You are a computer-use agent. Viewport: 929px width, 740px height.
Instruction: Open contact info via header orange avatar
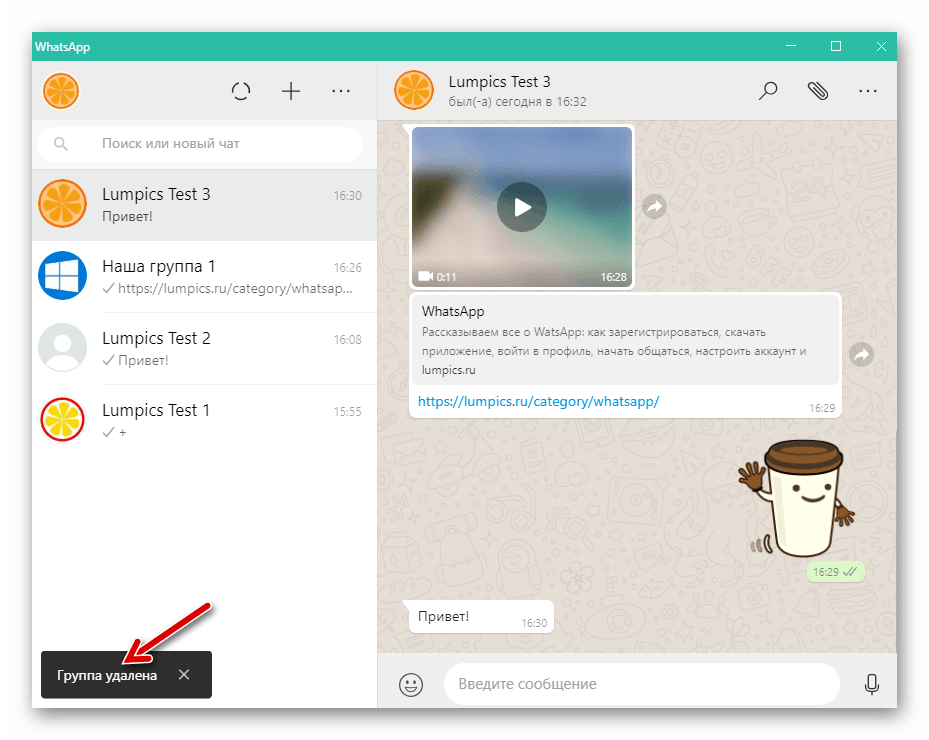(414, 90)
